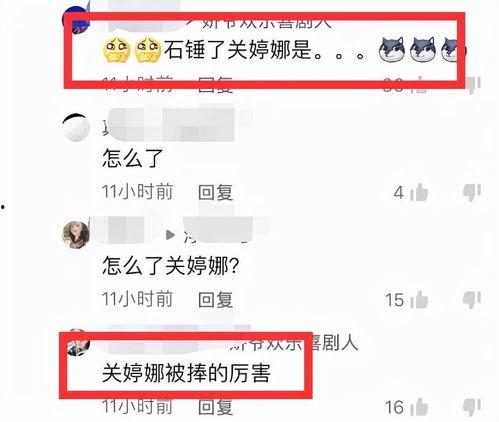Like the comment "怎么了关婷娜?"
The height and width of the screenshot is (422, 499).
[x=419, y=299]
